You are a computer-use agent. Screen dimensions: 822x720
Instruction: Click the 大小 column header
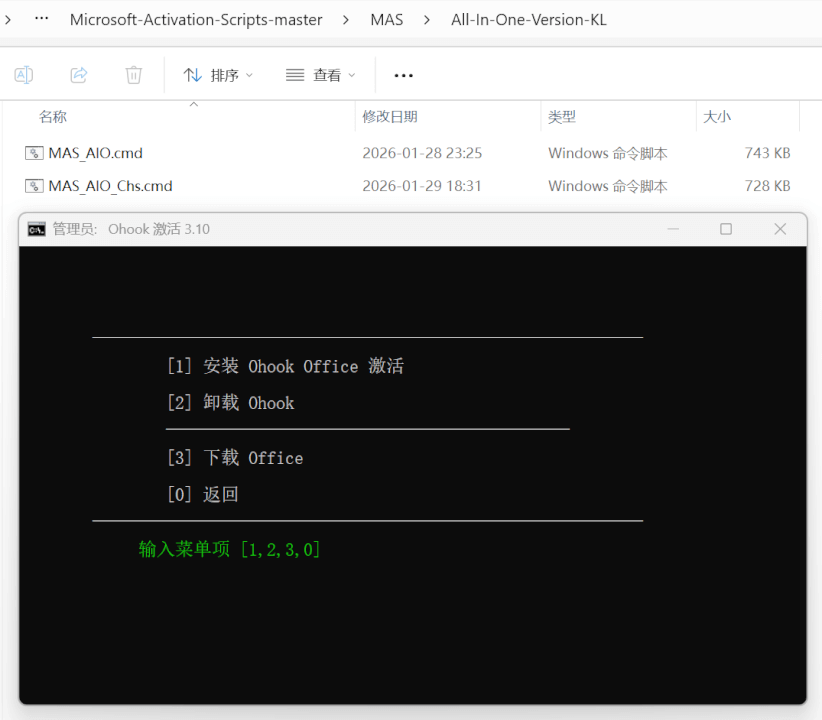[x=717, y=117]
